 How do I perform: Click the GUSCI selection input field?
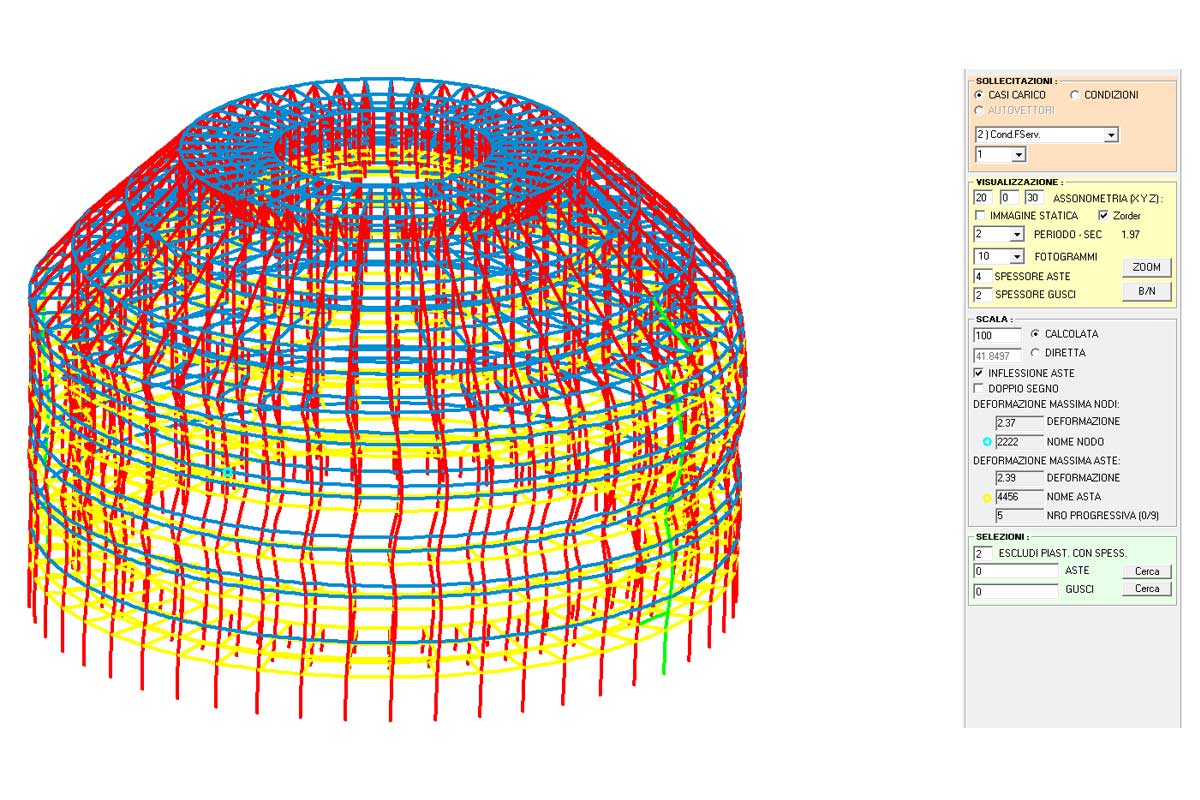[1016, 591]
